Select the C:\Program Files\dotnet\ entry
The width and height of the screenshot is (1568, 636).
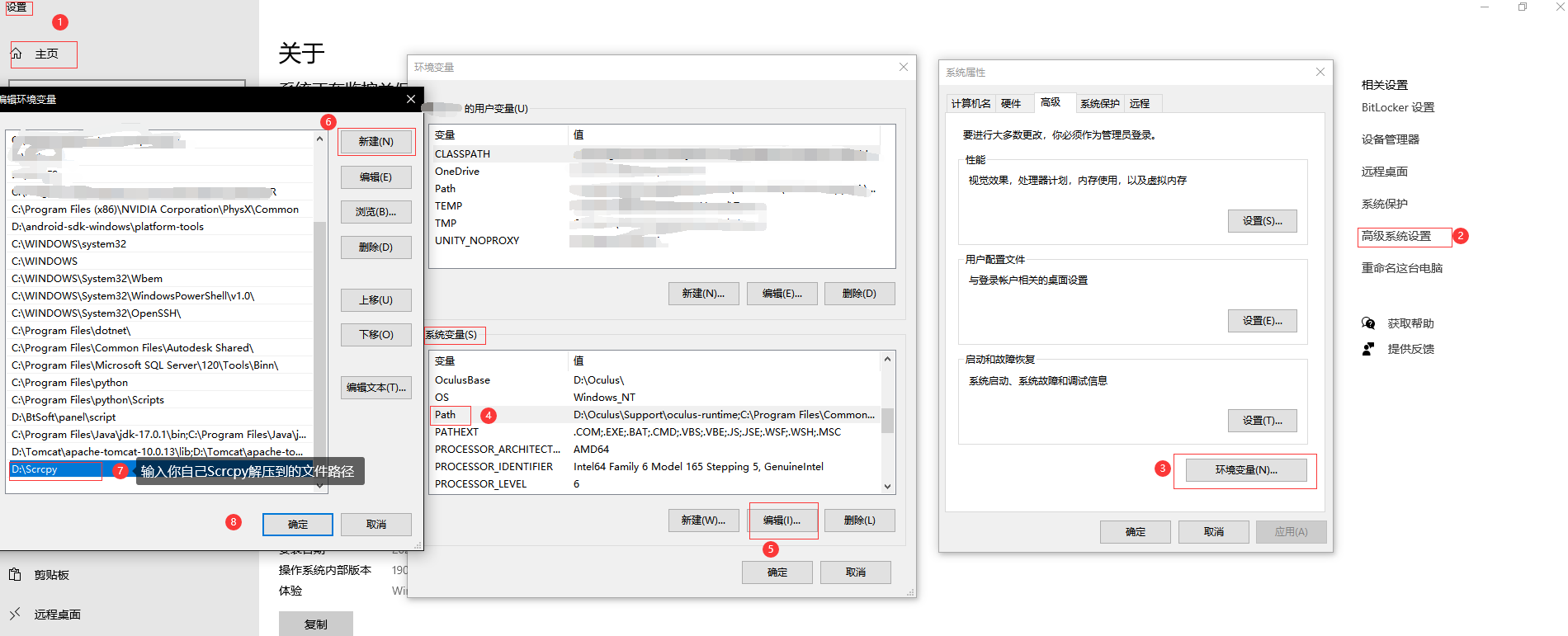coord(161,331)
